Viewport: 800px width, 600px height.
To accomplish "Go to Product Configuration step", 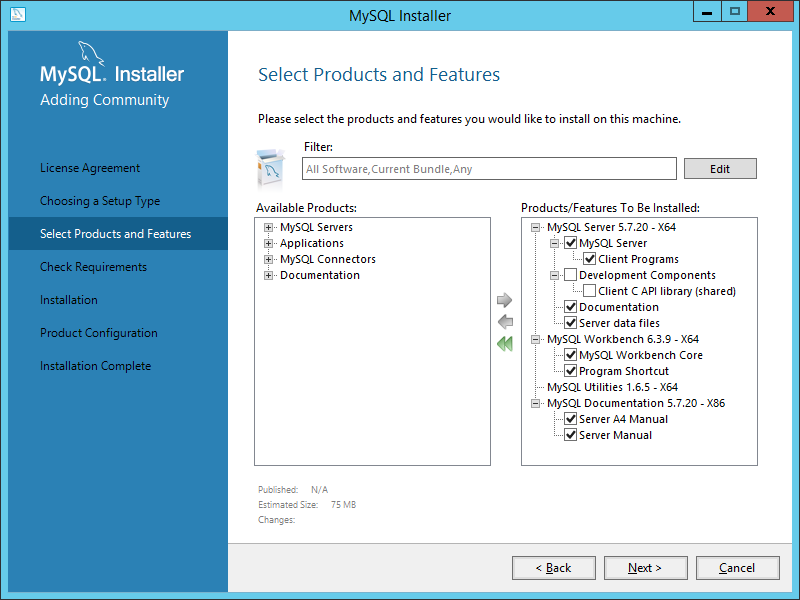I will click(99, 333).
